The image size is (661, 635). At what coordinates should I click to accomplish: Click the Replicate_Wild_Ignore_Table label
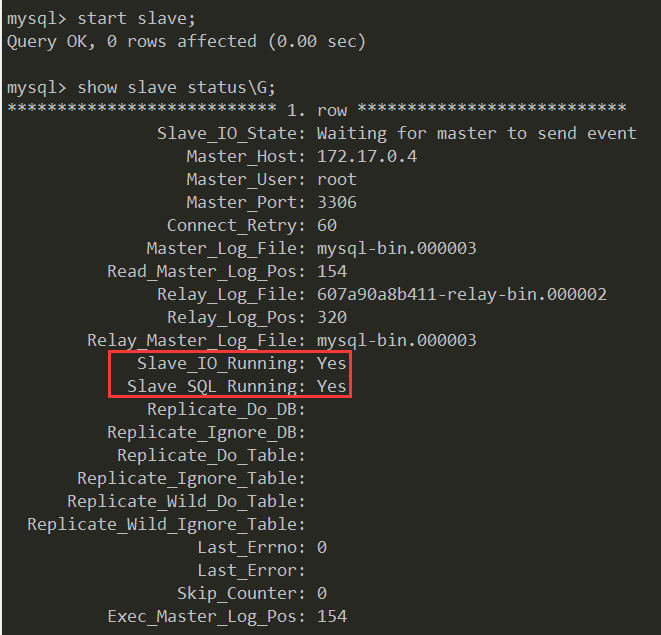pyautogui.click(x=166, y=525)
